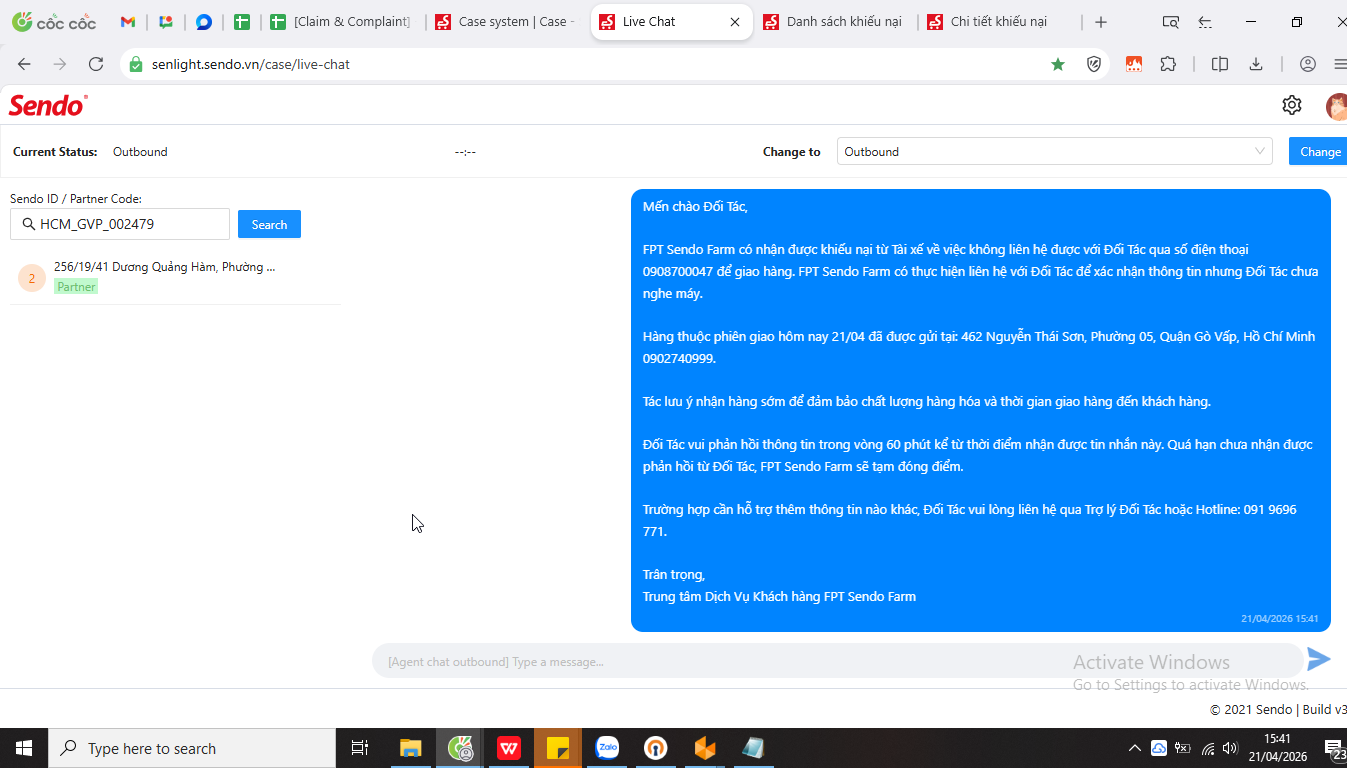Open File Explorer from the taskbar
Image resolution: width=1347 pixels, height=768 pixels.
click(411, 748)
